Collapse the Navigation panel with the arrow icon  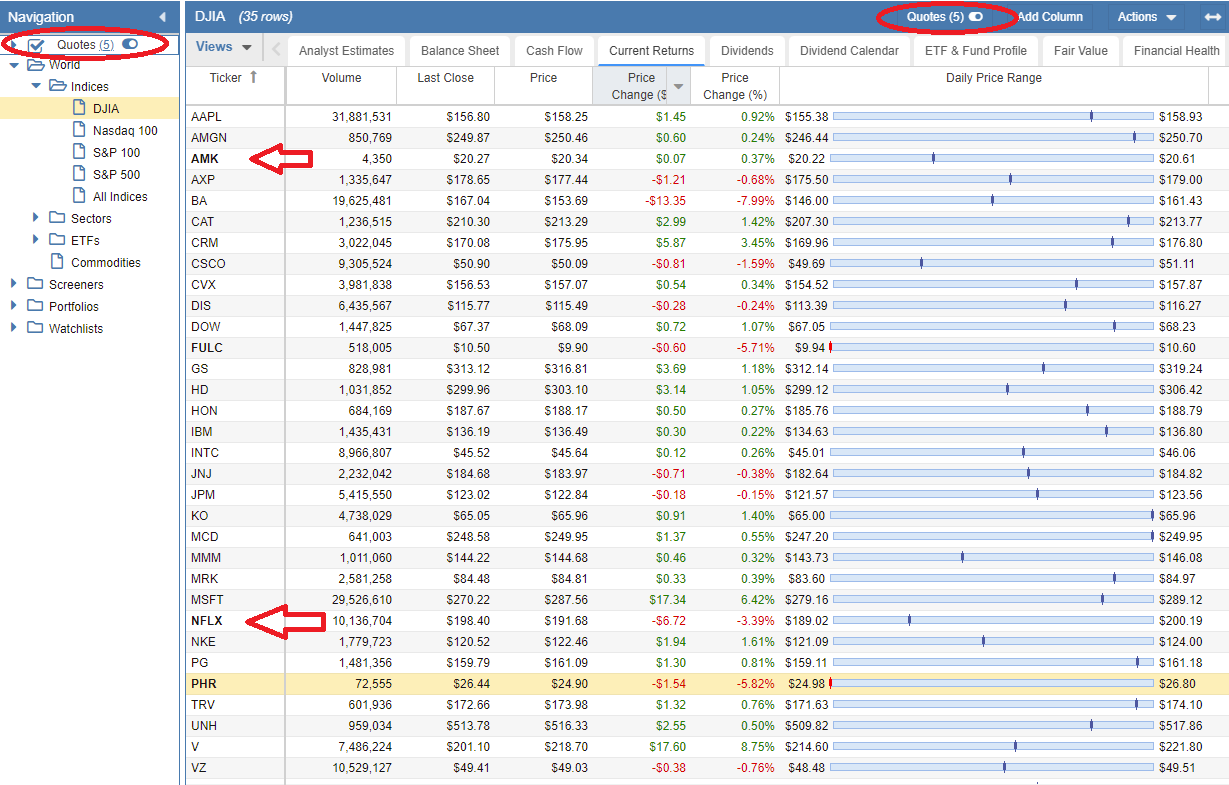click(x=162, y=17)
